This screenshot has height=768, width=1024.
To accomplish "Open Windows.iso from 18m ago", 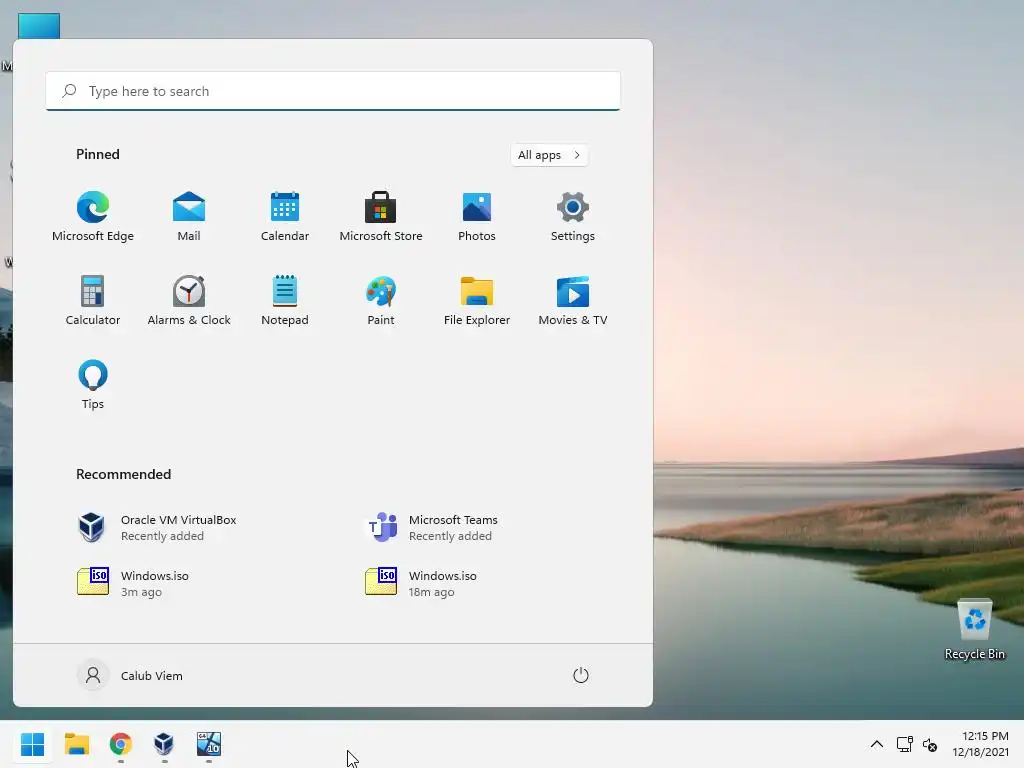I will coord(421,583).
